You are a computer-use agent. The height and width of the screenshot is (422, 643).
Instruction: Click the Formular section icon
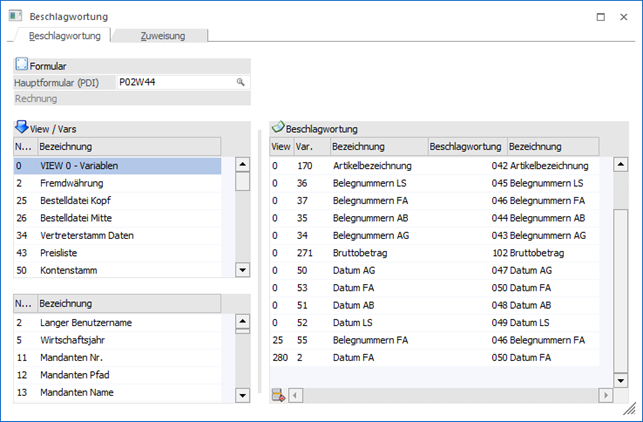pyautogui.click(x=21, y=65)
